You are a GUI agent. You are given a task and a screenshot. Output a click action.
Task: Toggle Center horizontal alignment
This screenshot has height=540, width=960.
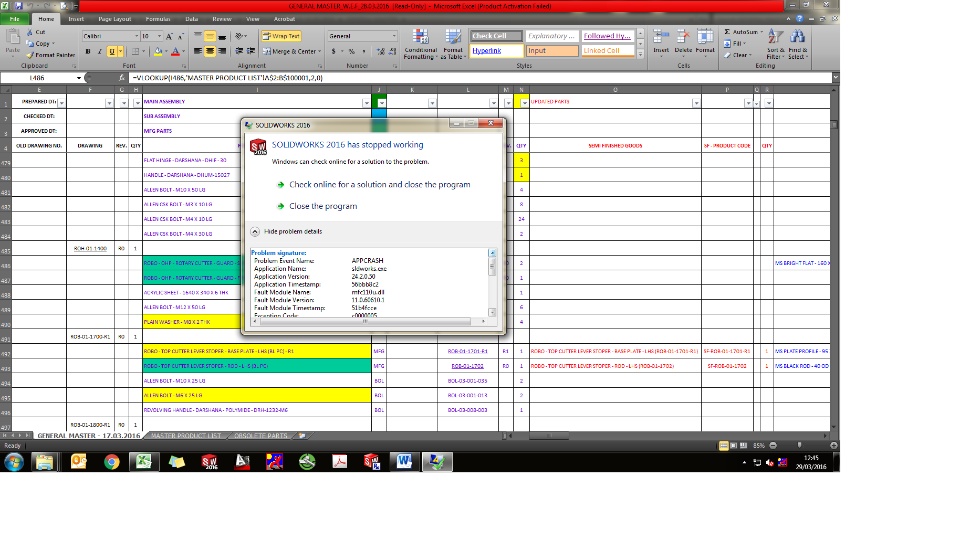pyautogui.click(x=210, y=51)
